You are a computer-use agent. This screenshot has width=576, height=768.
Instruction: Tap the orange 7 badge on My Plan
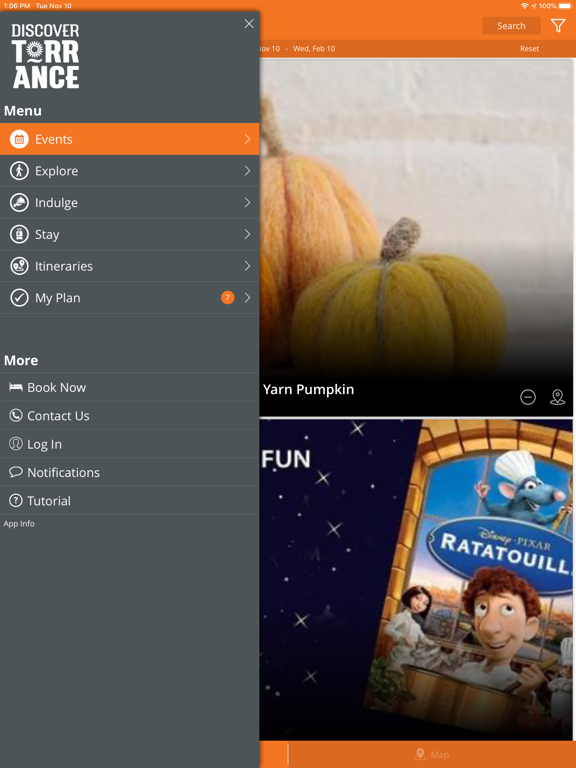point(227,297)
